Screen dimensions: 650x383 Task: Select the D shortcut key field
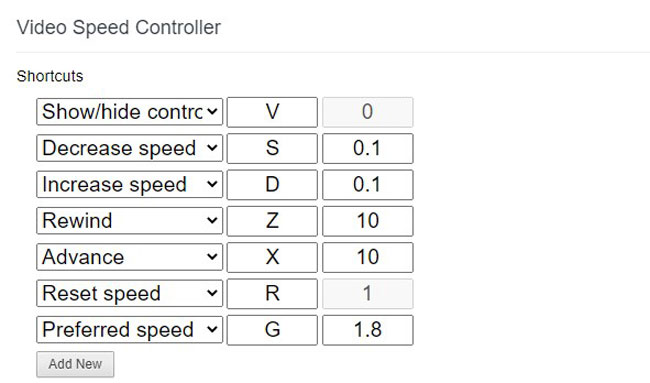[272, 184]
